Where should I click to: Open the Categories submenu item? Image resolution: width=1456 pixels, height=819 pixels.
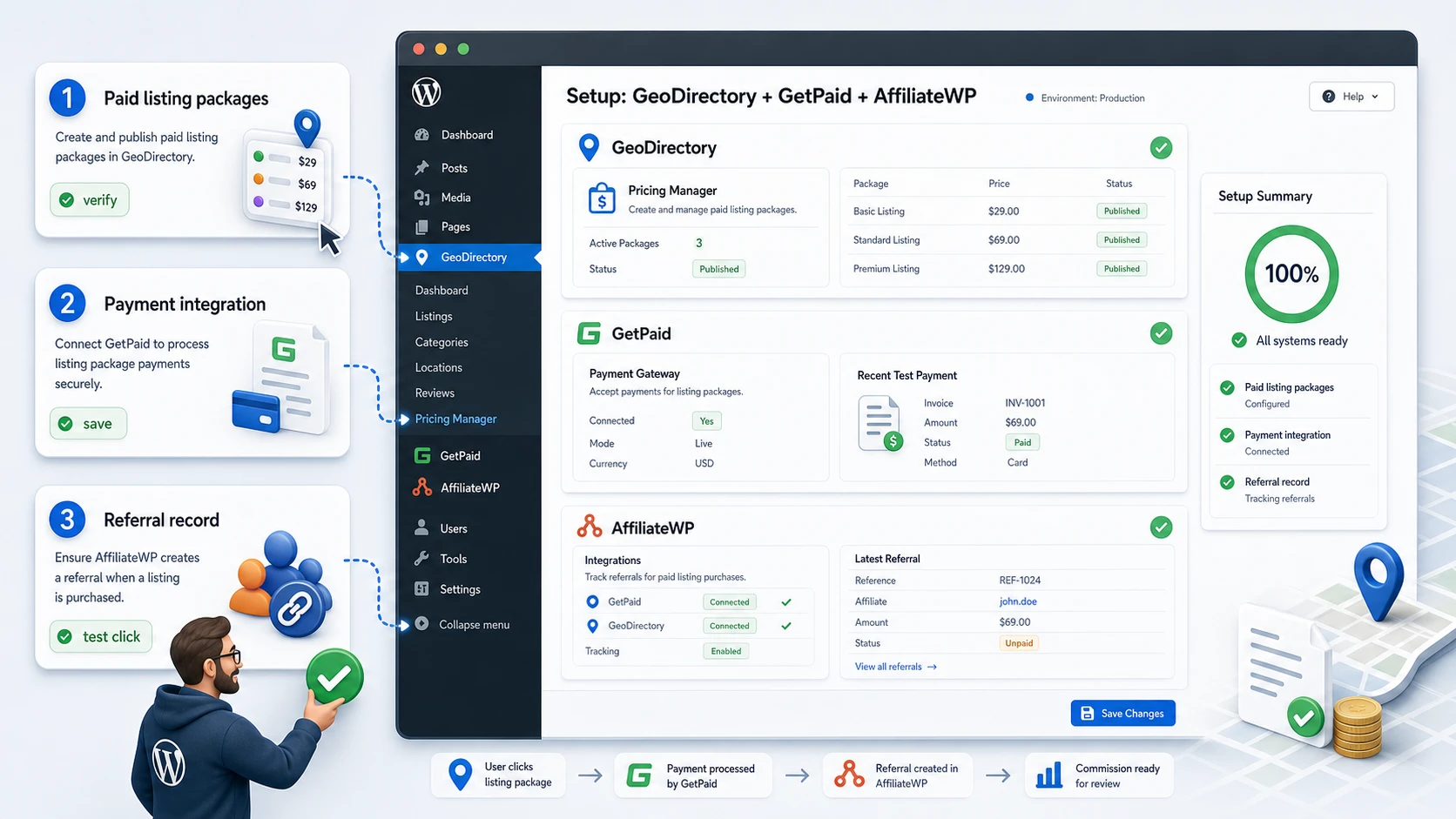coord(442,342)
